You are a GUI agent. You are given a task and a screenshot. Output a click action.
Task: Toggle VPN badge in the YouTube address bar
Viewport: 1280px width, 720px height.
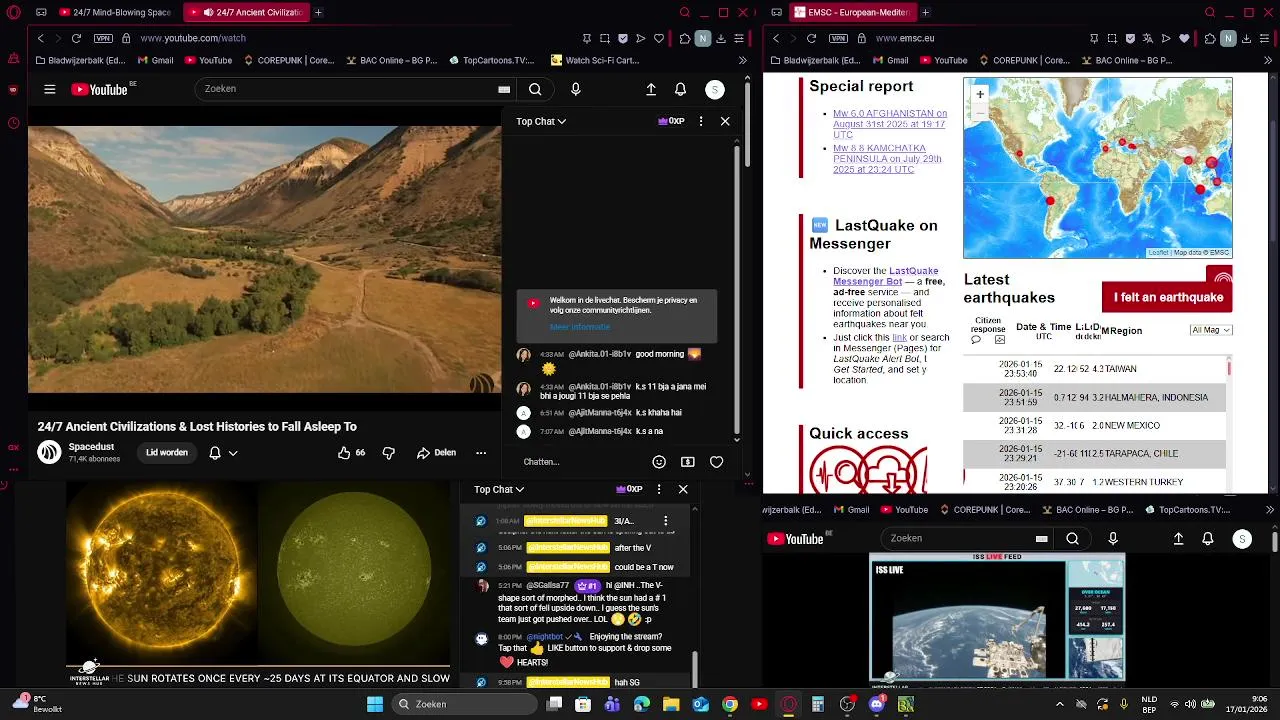[103, 38]
